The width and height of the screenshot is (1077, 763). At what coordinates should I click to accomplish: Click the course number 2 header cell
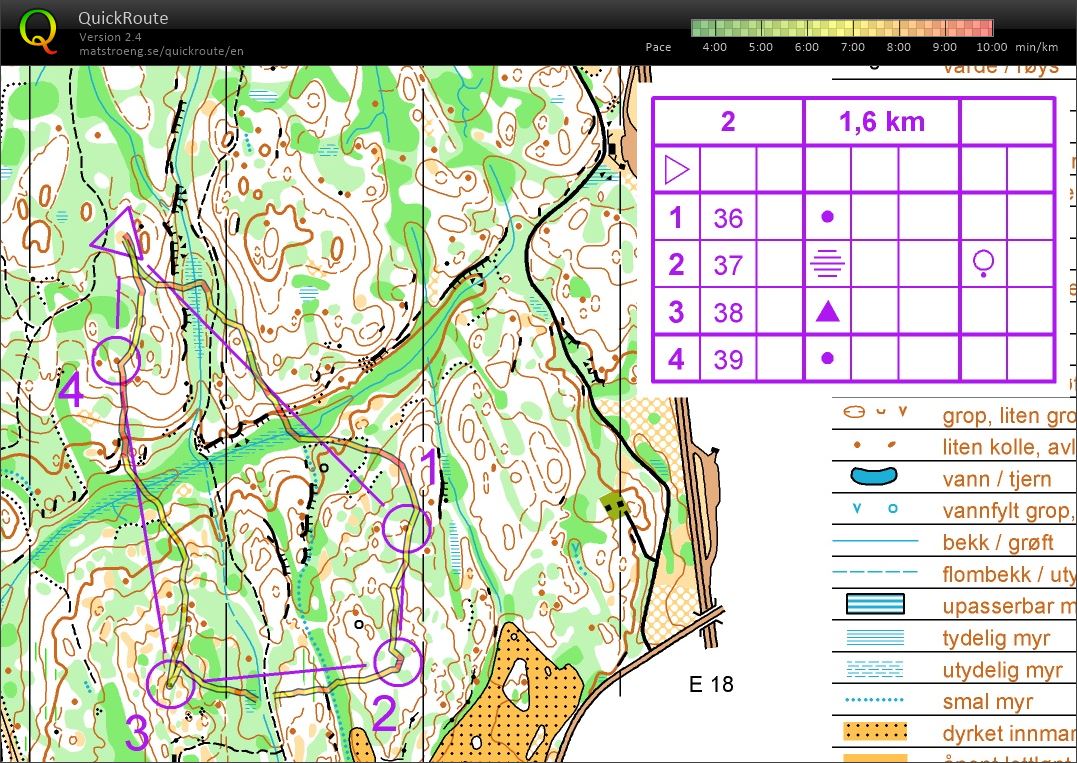coord(728,122)
